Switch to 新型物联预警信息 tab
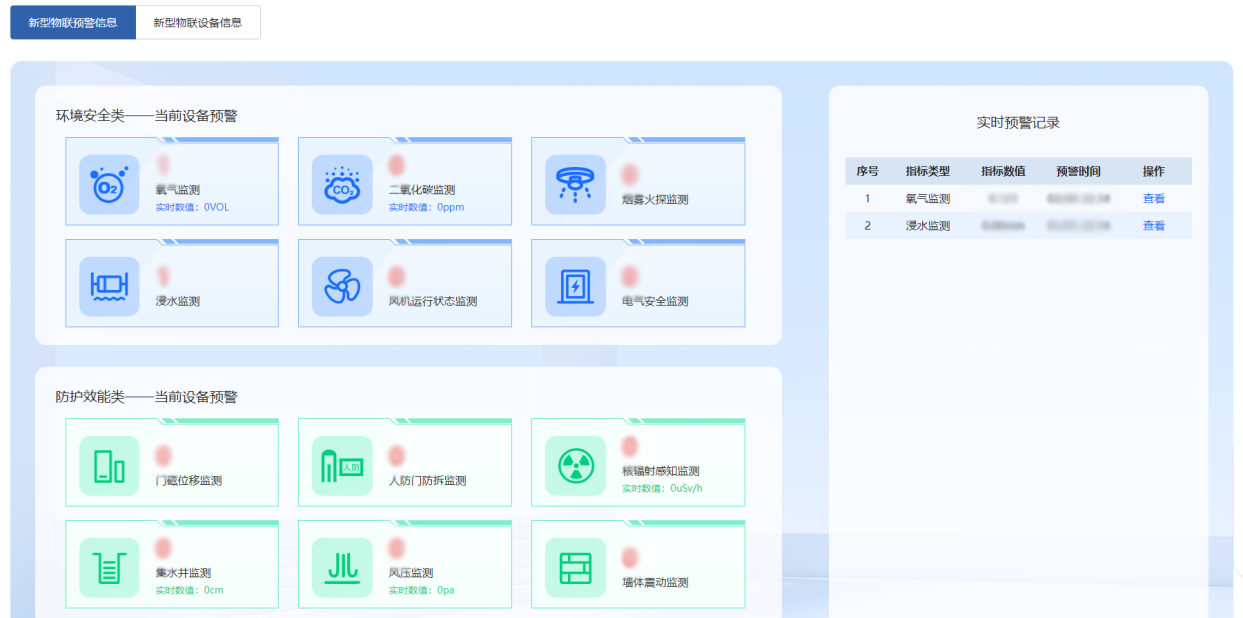 coord(73,22)
